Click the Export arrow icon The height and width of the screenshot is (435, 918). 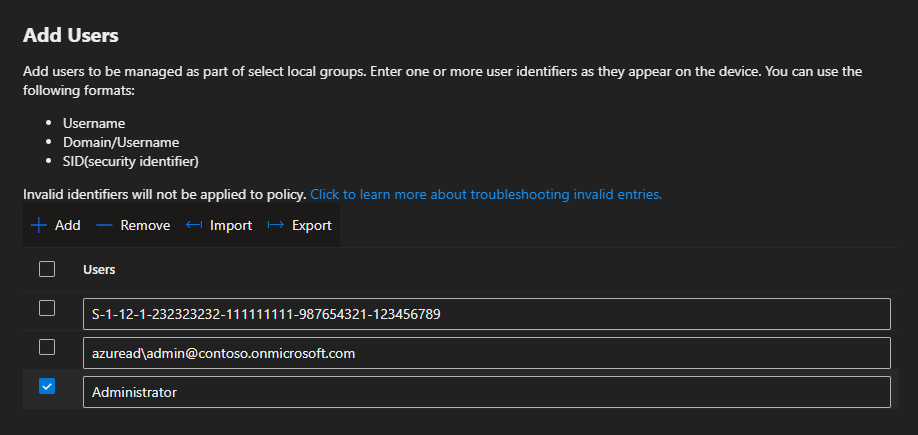tap(276, 225)
